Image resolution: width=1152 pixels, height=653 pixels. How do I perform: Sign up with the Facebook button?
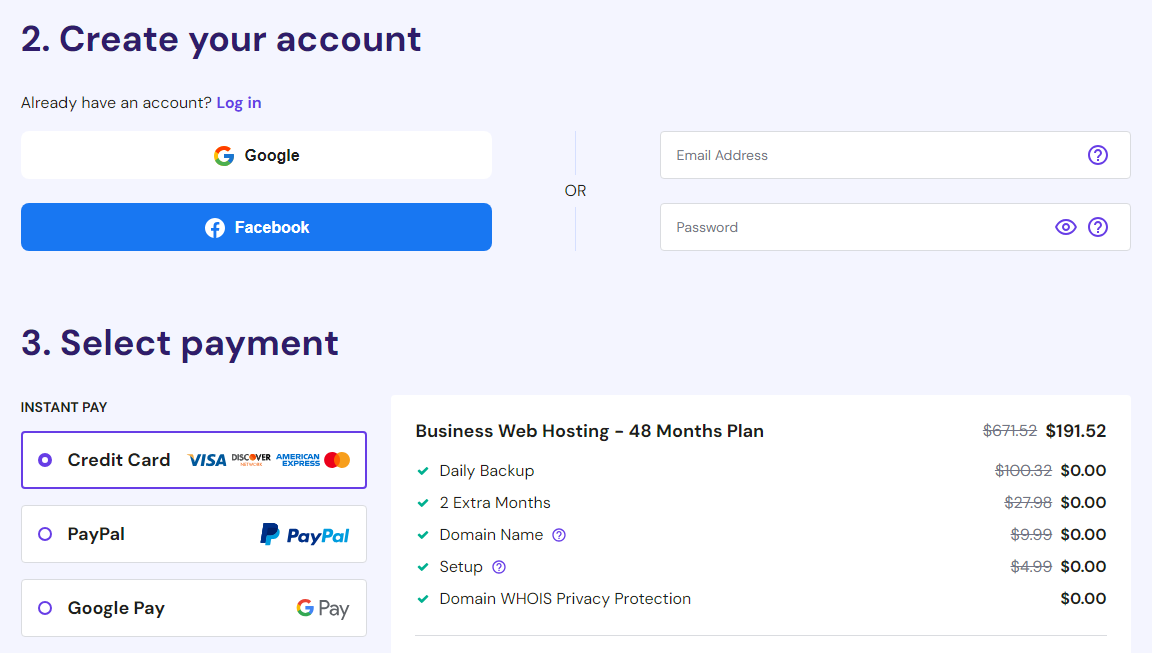tap(256, 227)
